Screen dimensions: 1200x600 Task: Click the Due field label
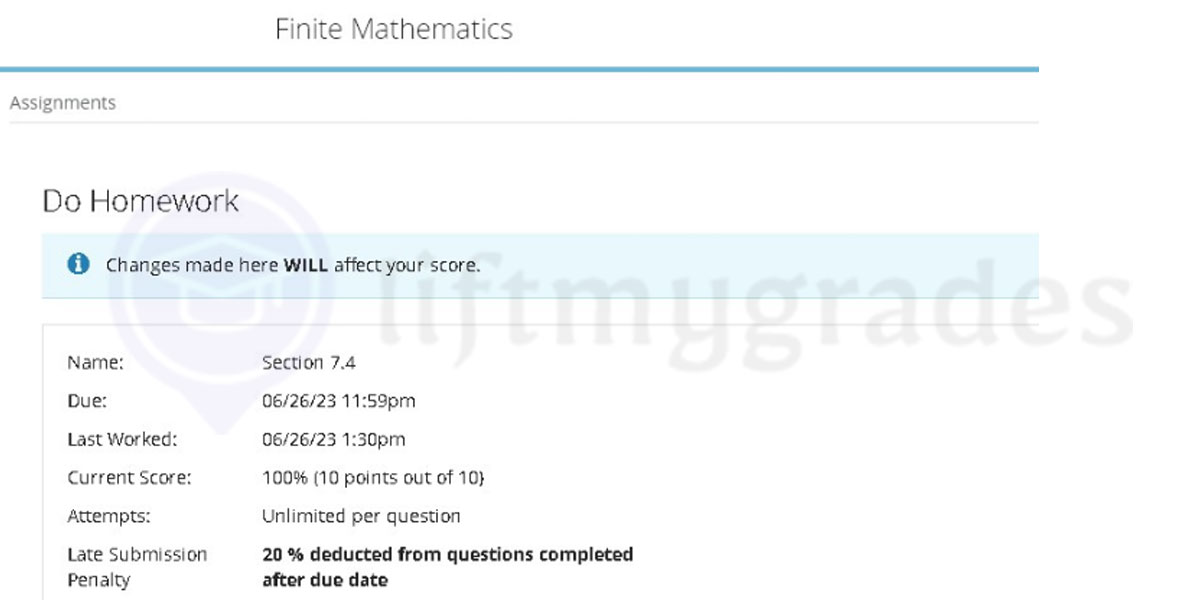87,401
